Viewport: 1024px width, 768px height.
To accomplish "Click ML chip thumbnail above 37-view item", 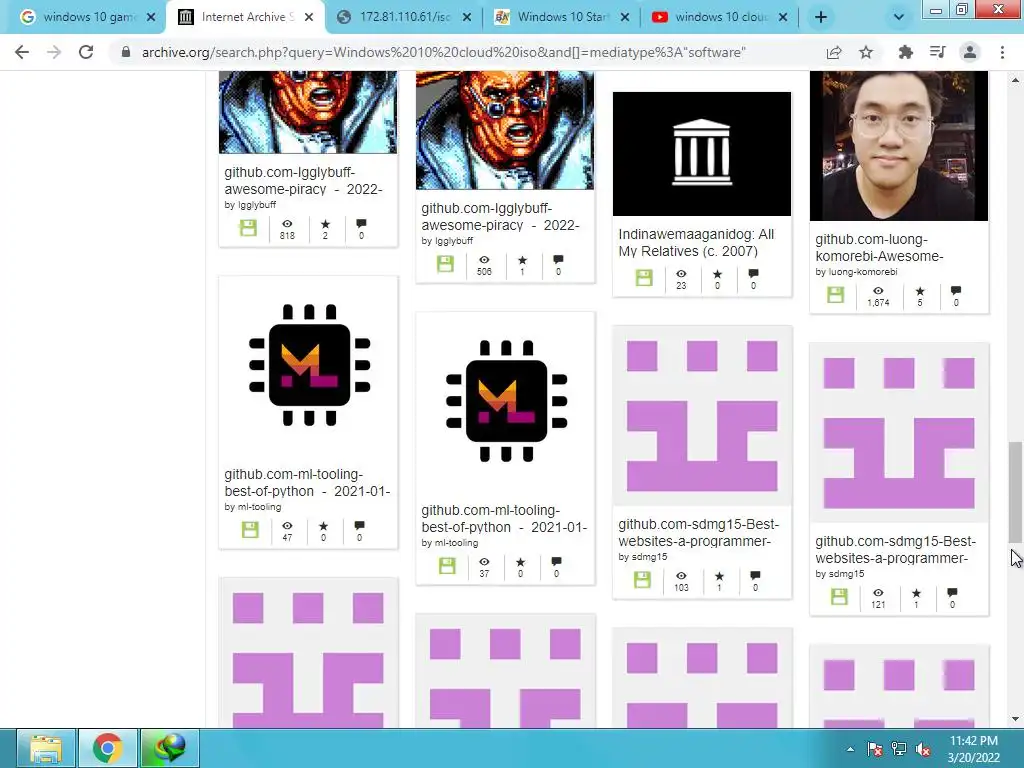I will coord(506,401).
